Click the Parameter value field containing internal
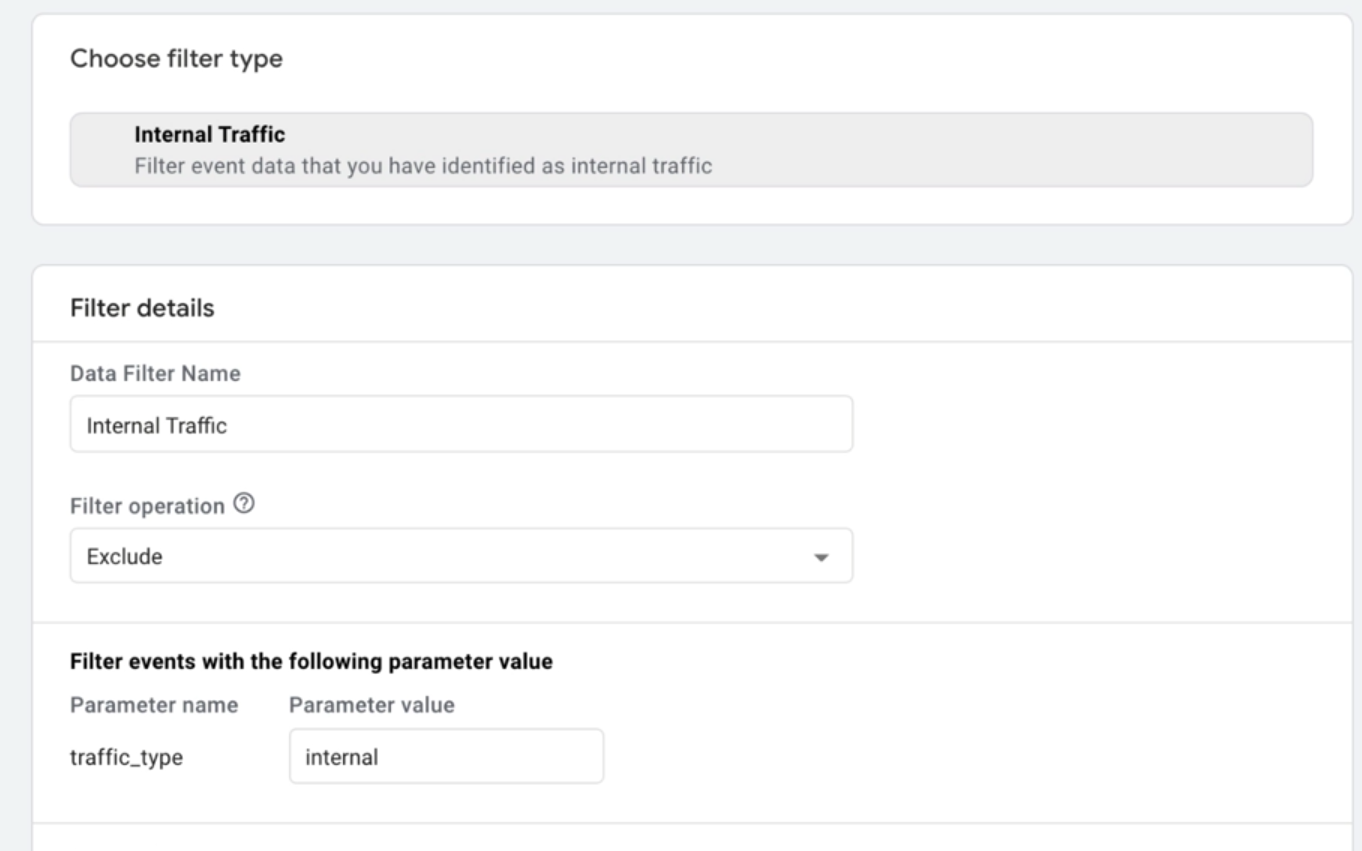 (446, 756)
